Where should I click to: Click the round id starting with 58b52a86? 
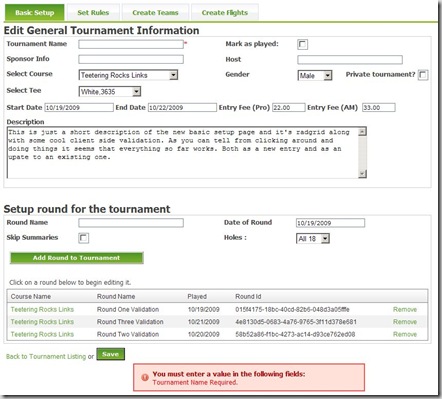(x=295, y=334)
